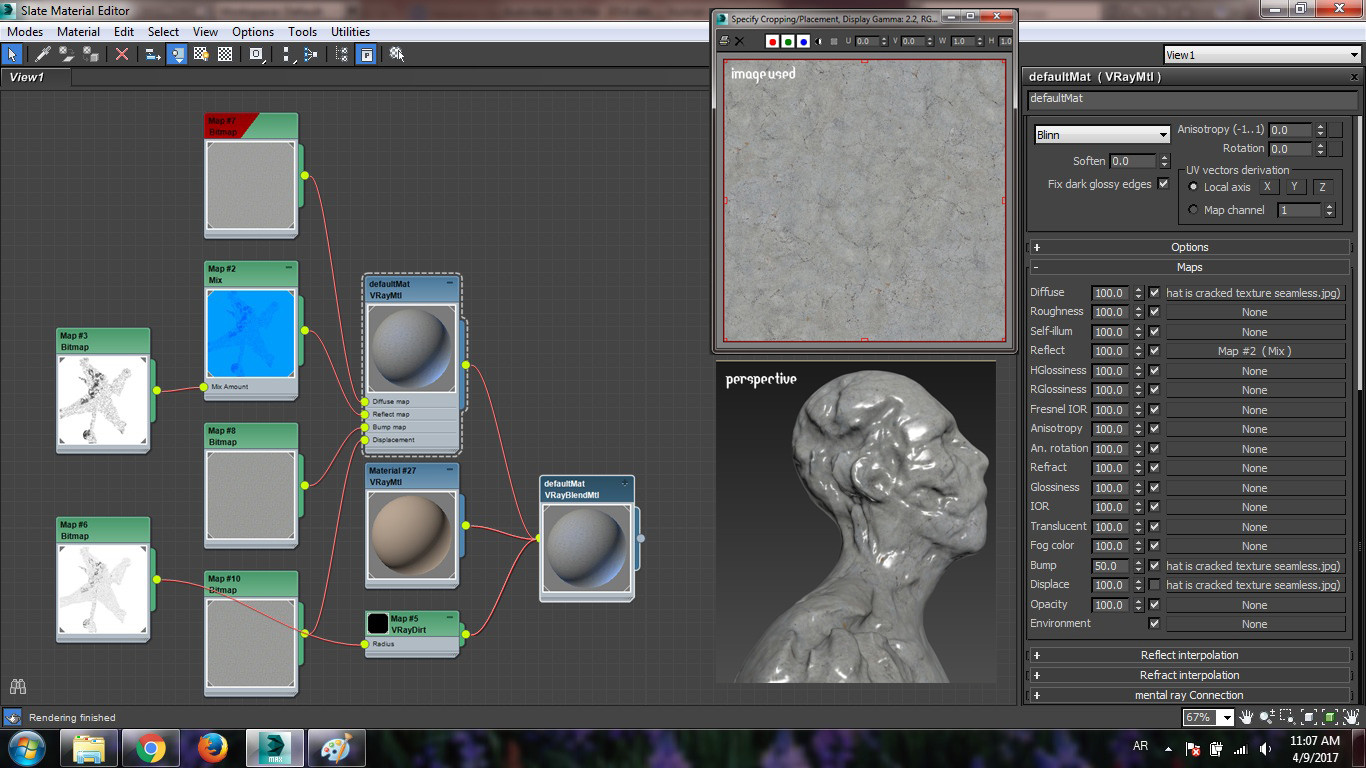The width and height of the screenshot is (1366, 768).
Task: Toggle monochrome display in cropping window
Action: 819,41
